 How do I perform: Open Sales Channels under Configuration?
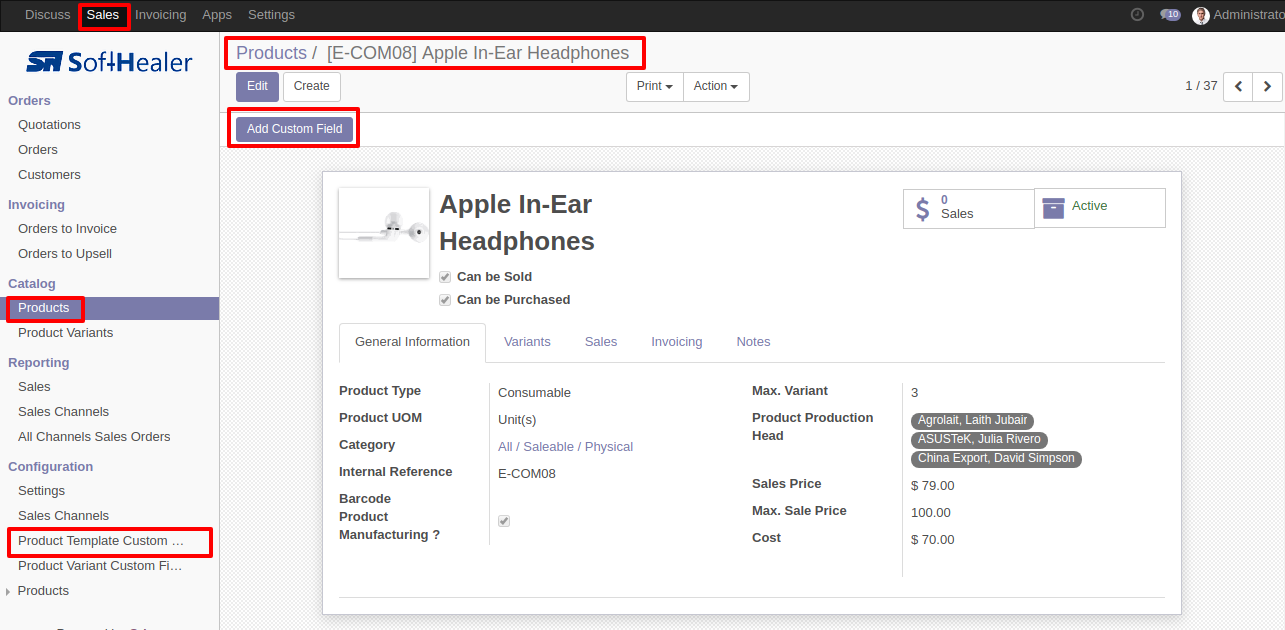pos(64,516)
